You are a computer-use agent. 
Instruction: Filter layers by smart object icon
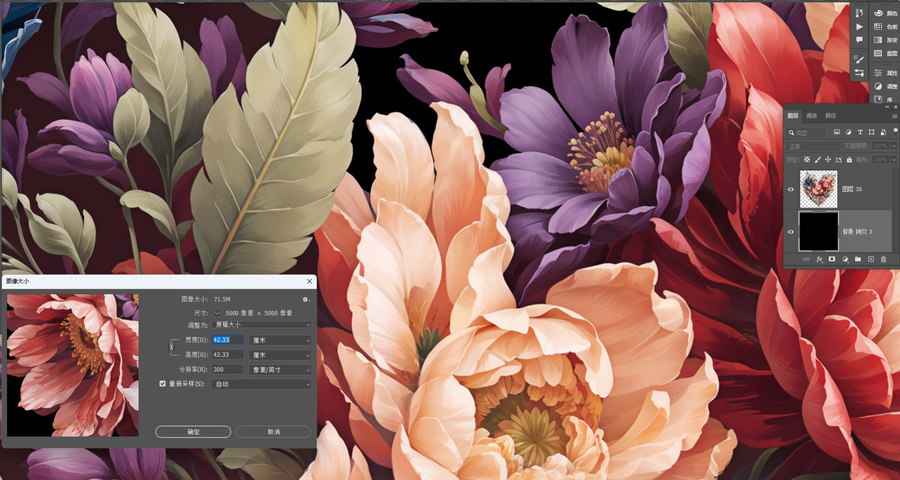click(x=883, y=132)
